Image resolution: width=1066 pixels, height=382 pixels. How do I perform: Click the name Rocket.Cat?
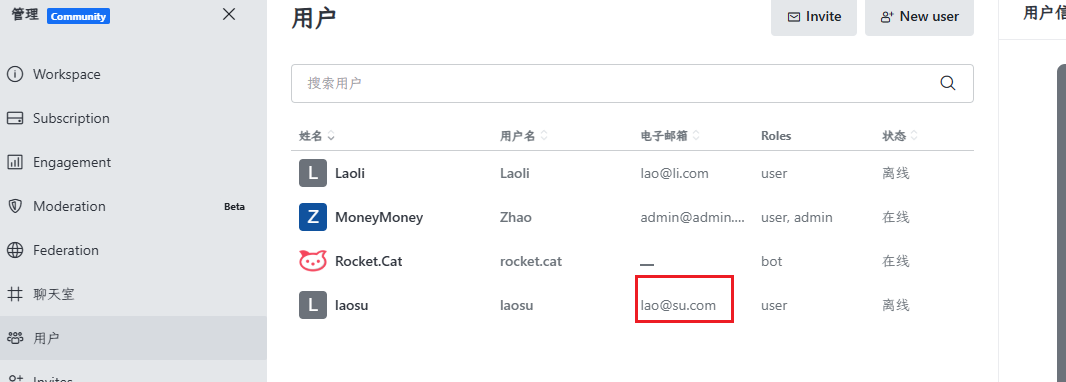tap(368, 261)
